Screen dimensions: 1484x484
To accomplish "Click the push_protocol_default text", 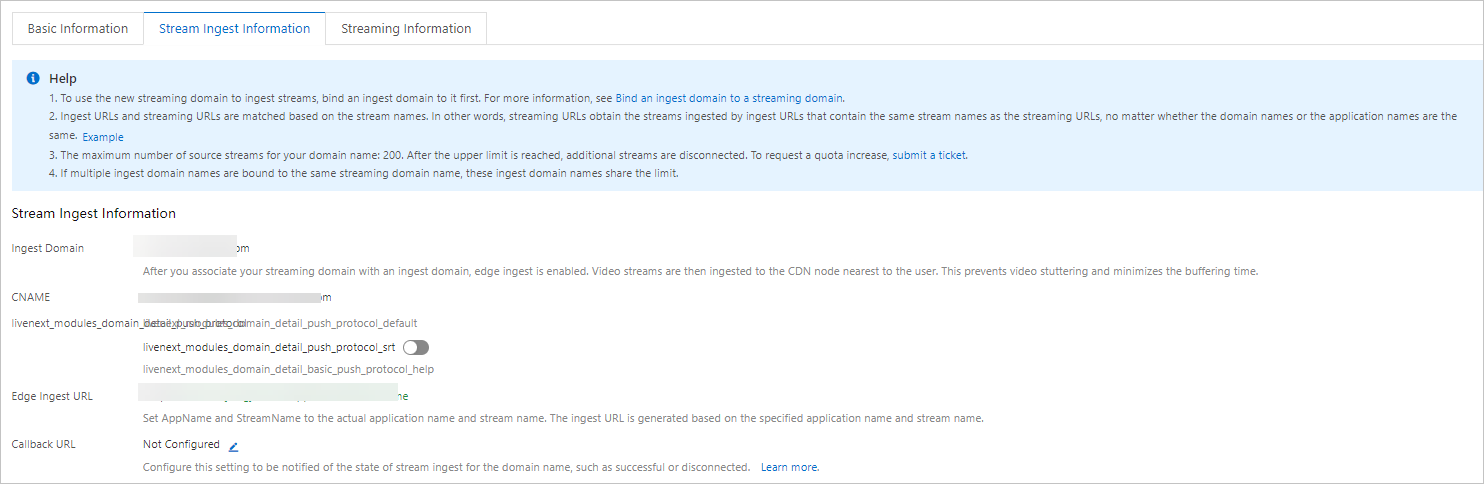I will [280, 323].
